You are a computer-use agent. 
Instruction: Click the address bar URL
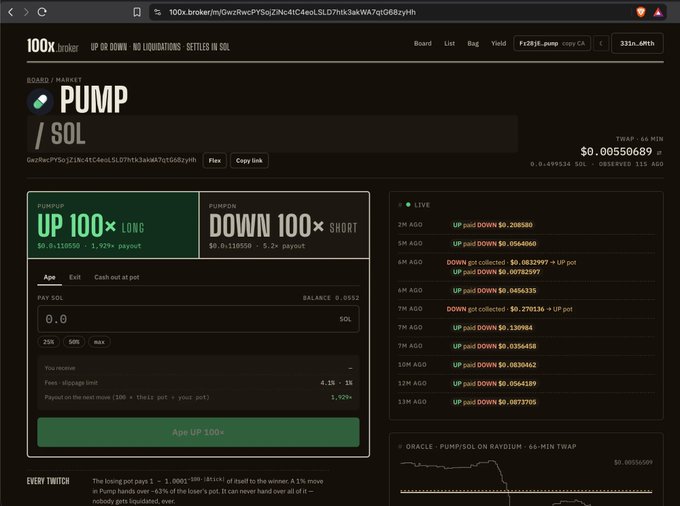pos(292,12)
